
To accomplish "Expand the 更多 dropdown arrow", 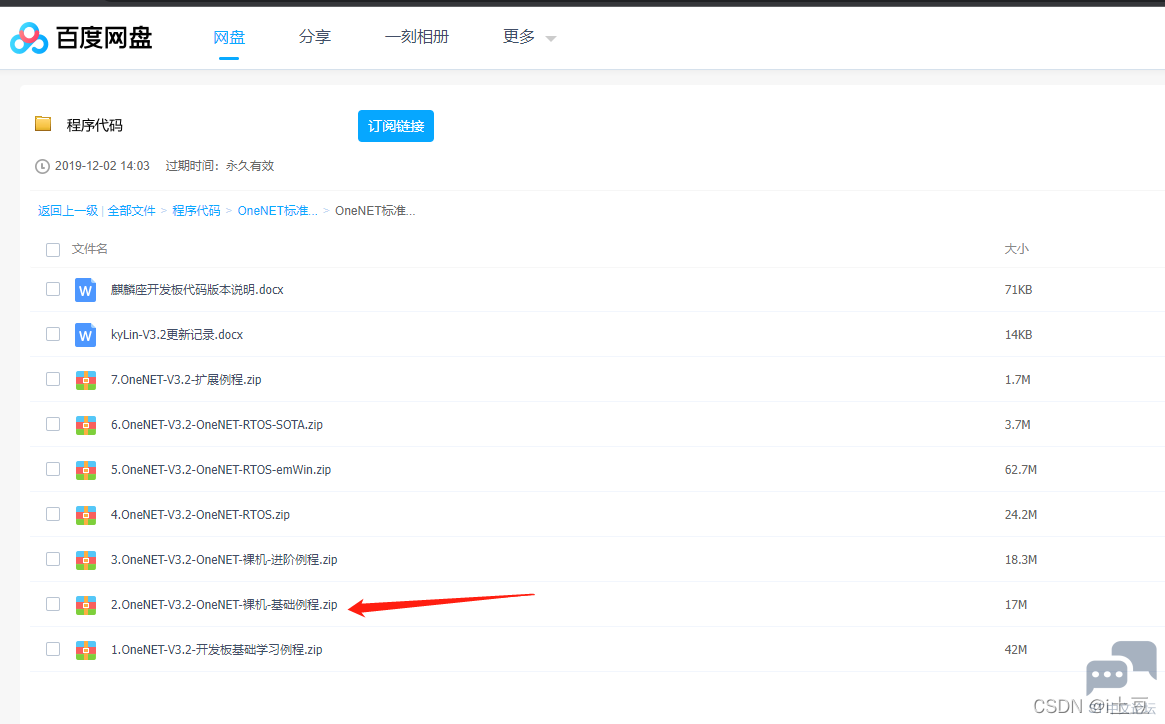I will point(551,39).
